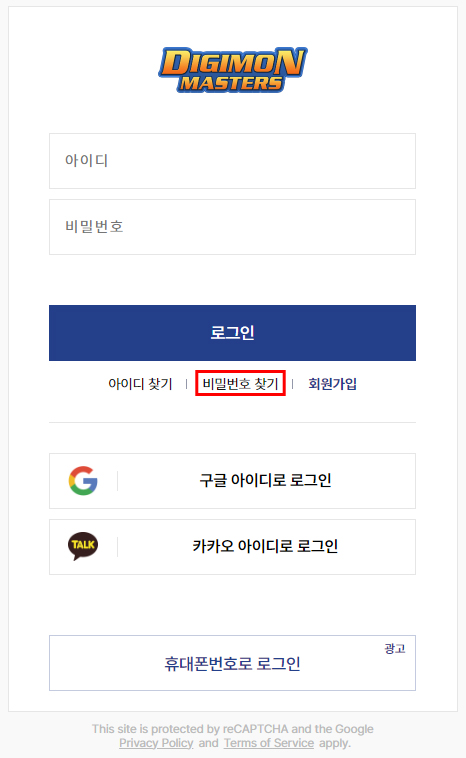Image resolution: width=466 pixels, height=758 pixels.
Task: Choose 휴대폰번호로 로그인 button
Action: point(233,663)
